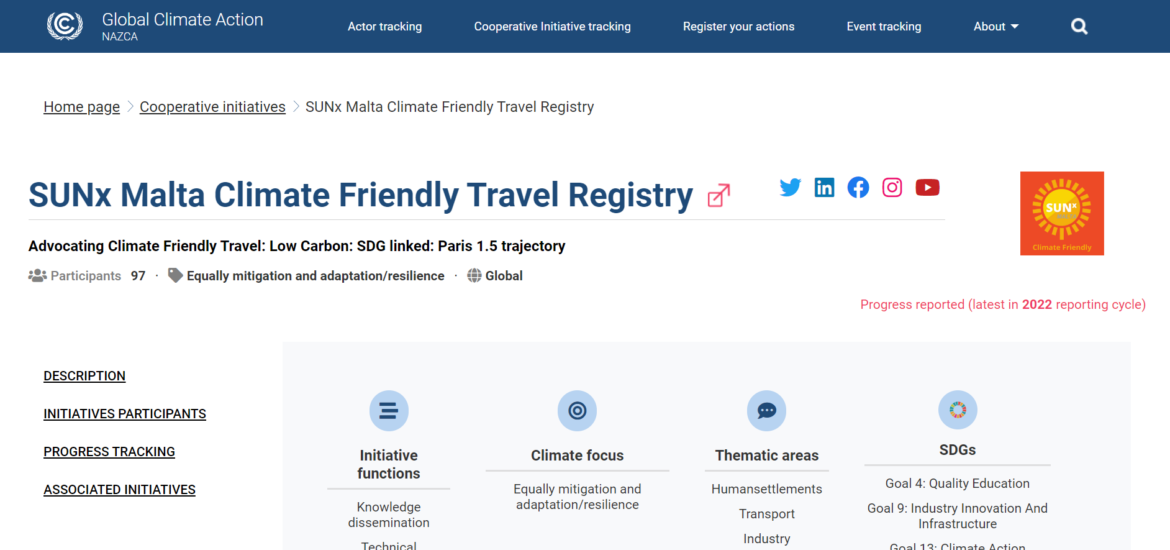Image resolution: width=1170 pixels, height=550 pixels.
Task: Visit the SUNx Facebook page icon
Action: (x=858, y=187)
